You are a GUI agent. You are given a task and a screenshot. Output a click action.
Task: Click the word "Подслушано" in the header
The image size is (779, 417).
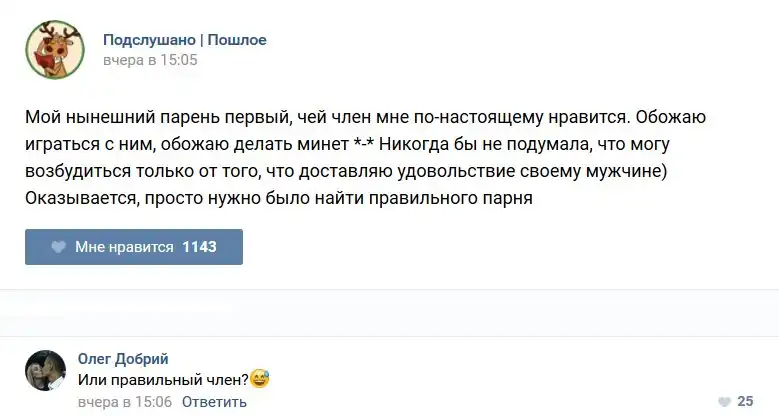click(x=149, y=40)
